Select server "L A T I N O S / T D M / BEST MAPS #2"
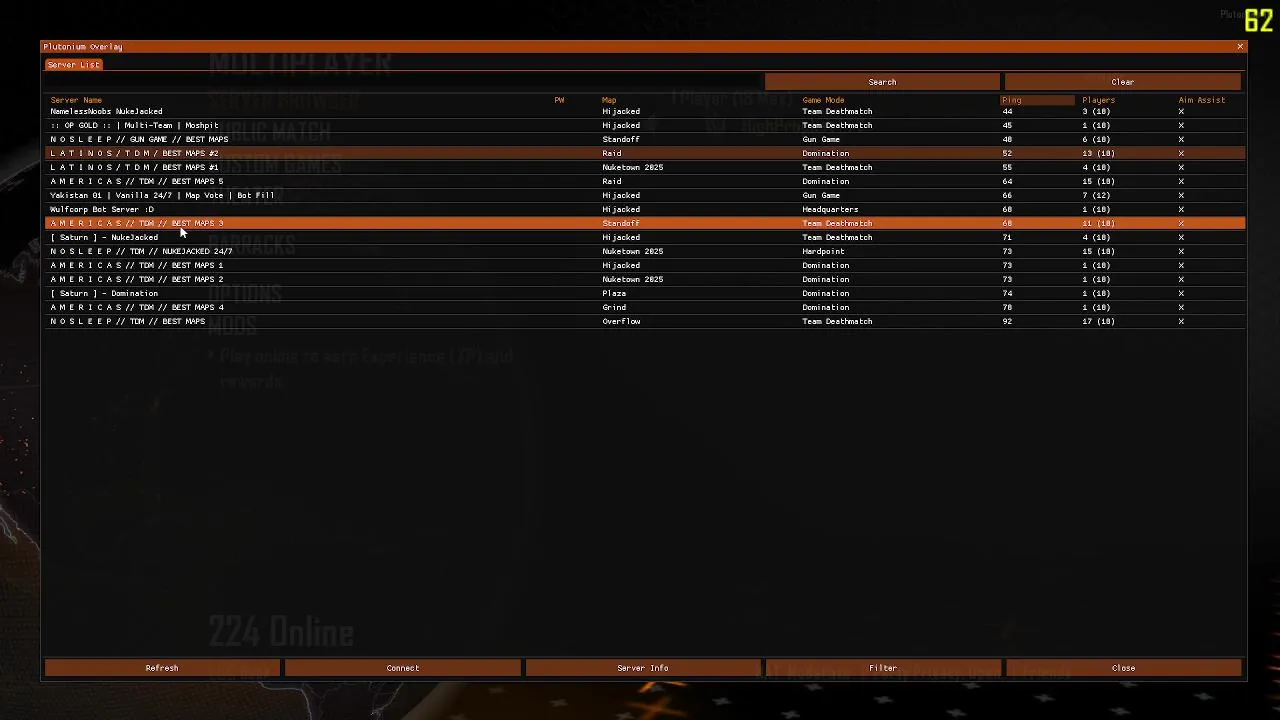 [x=645, y=153]
